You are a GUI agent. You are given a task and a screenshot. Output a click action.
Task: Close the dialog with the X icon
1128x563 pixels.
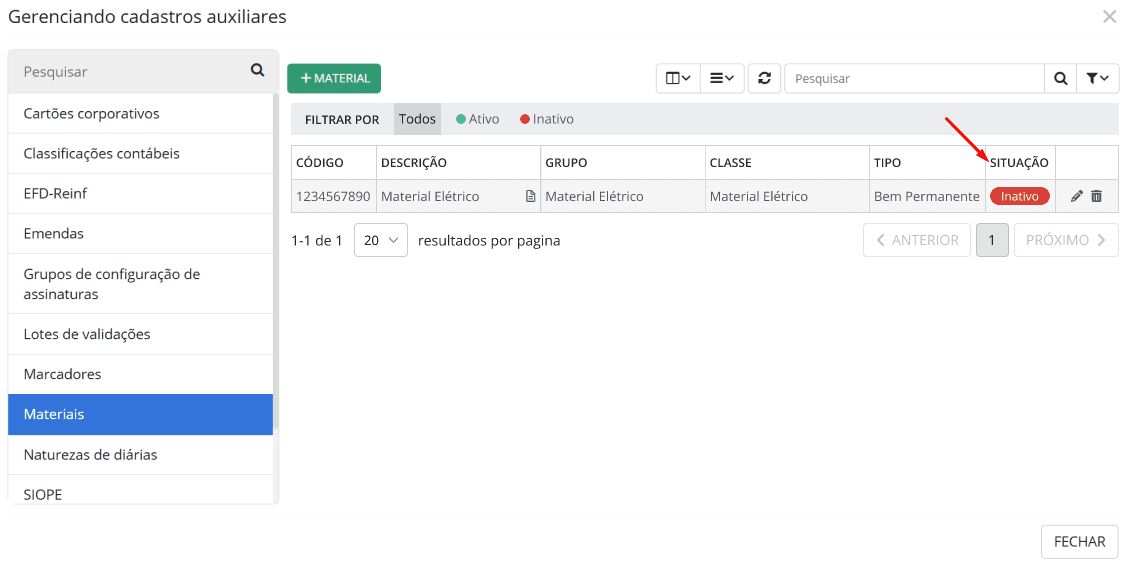(x=1109, y=17)
